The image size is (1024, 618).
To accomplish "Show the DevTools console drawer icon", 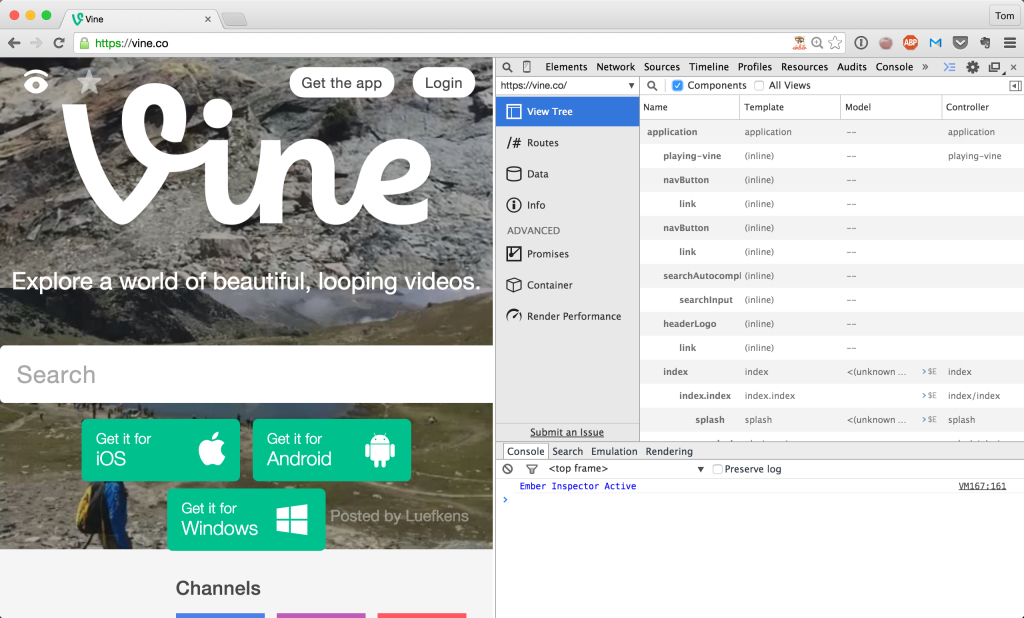I will [x=950, y=67].
